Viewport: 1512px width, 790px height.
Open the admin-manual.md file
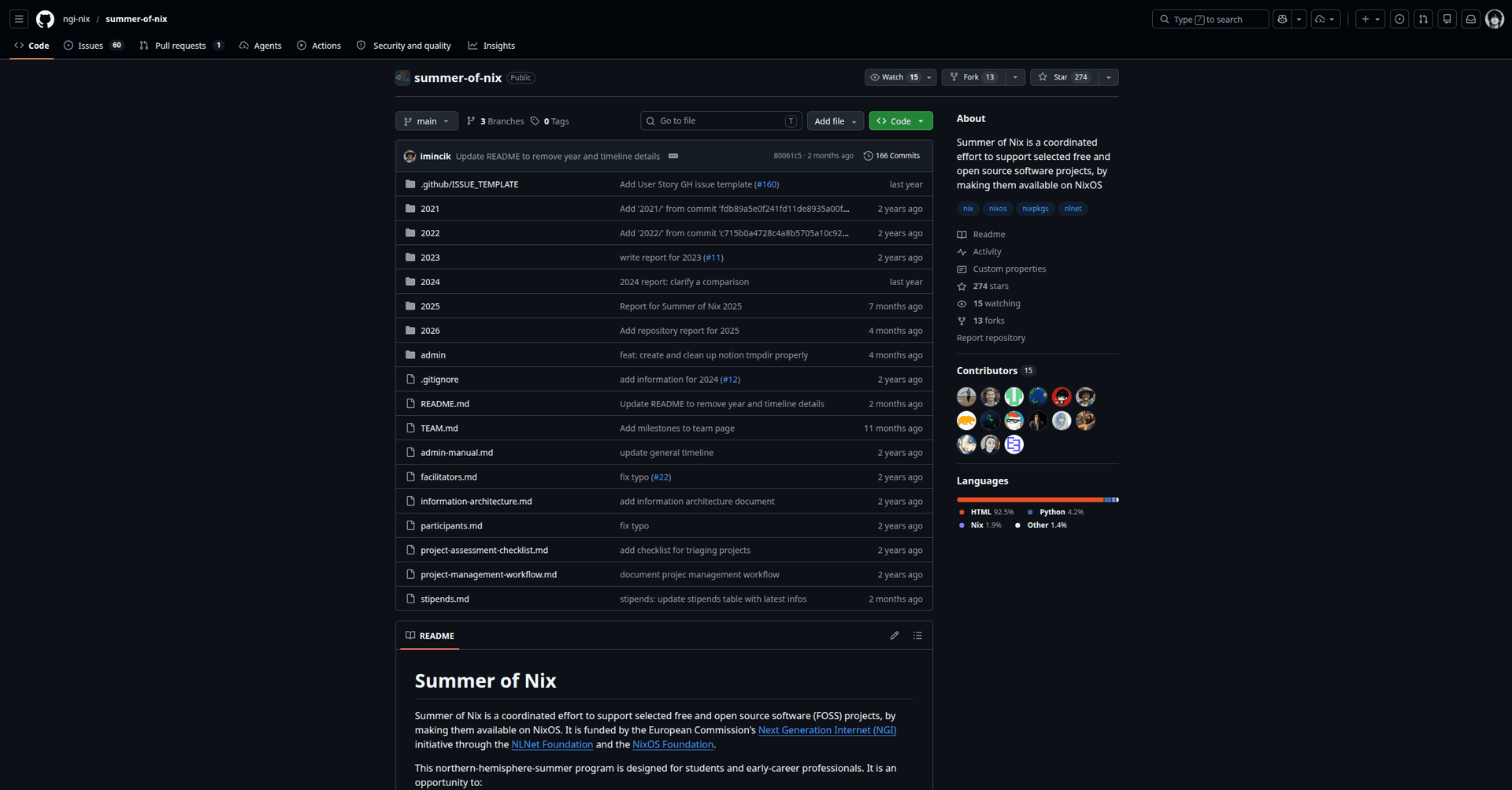(x=457, y=453)
